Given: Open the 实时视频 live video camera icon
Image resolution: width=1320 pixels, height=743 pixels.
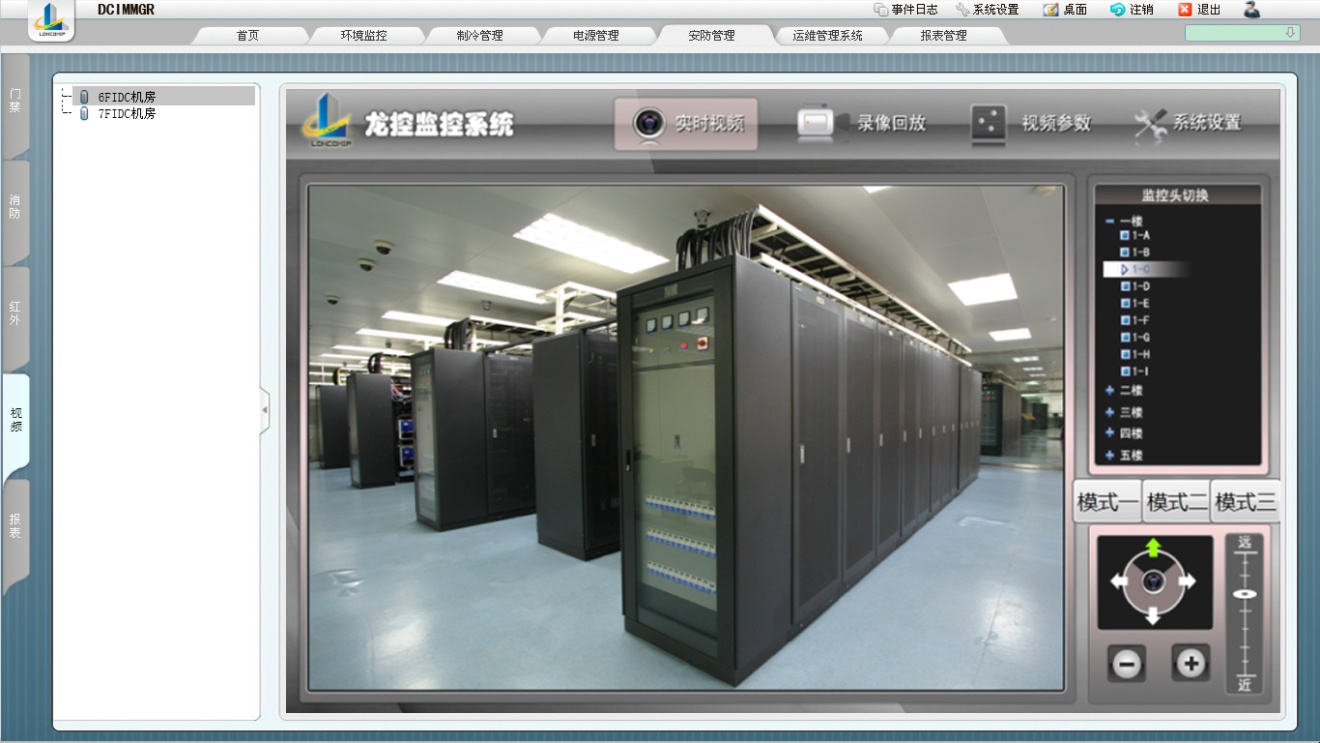Looking at the screenshot, I should (x=649, y=124).
